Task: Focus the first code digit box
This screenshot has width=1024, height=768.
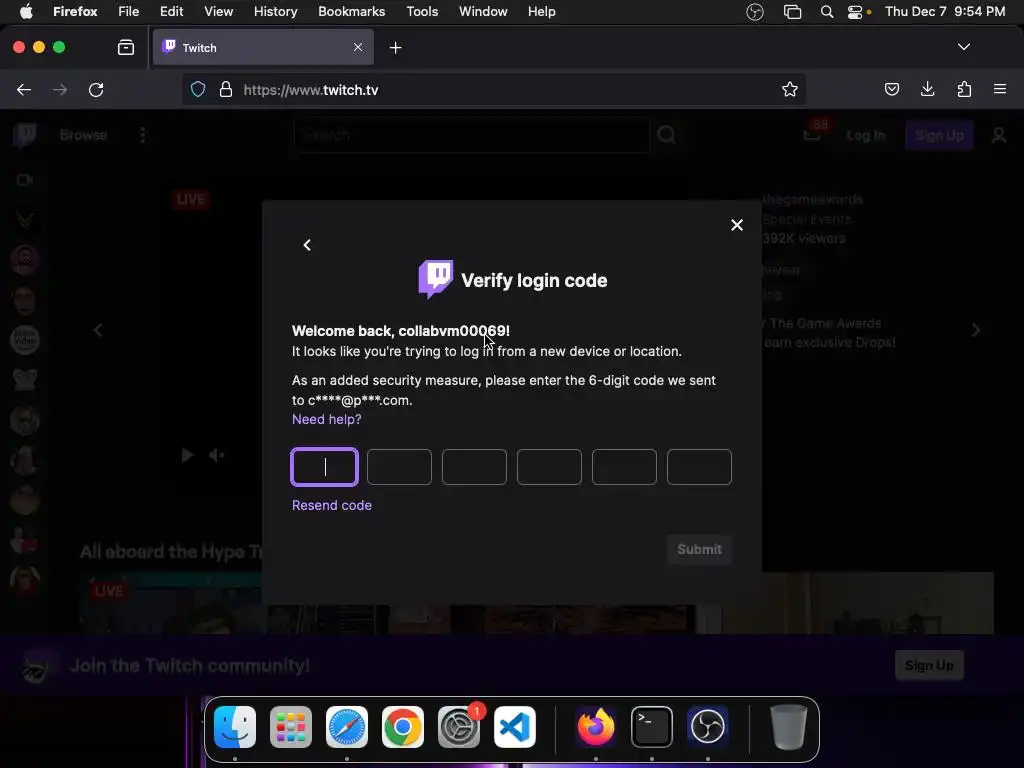Action: 325,467
